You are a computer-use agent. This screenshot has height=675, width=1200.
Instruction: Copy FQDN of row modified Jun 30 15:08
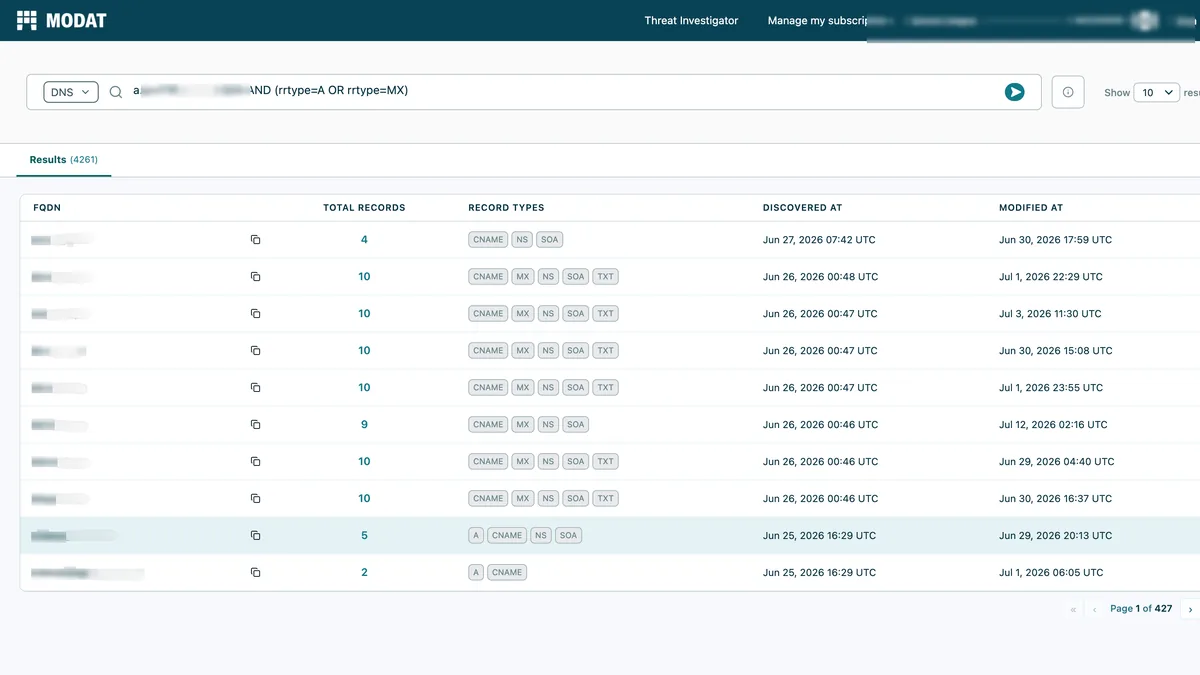[255, 351]
